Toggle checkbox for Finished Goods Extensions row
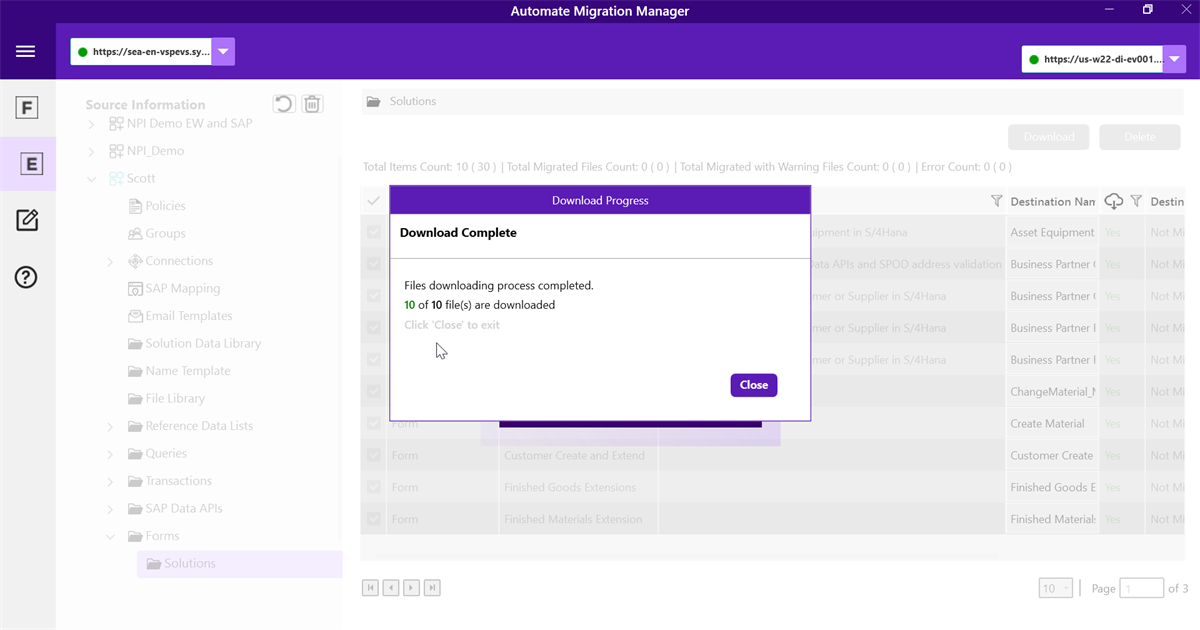1200x630 pixels. [x=374, y=488]
